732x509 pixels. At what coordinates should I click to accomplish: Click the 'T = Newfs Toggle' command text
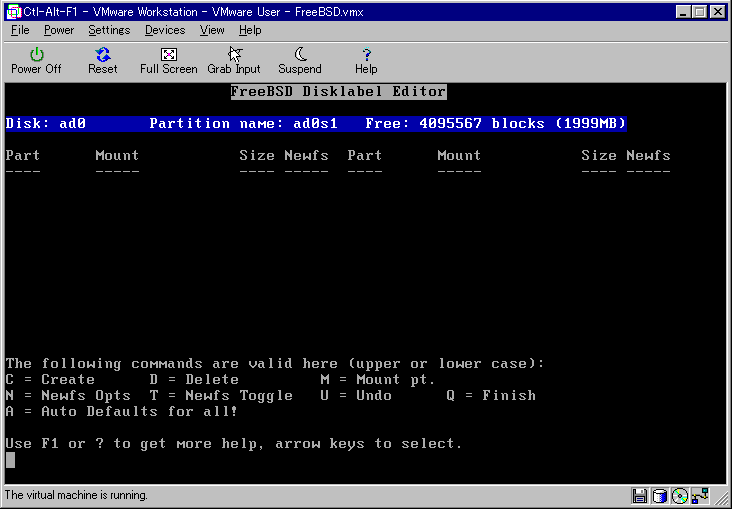(x=221, y=396)
